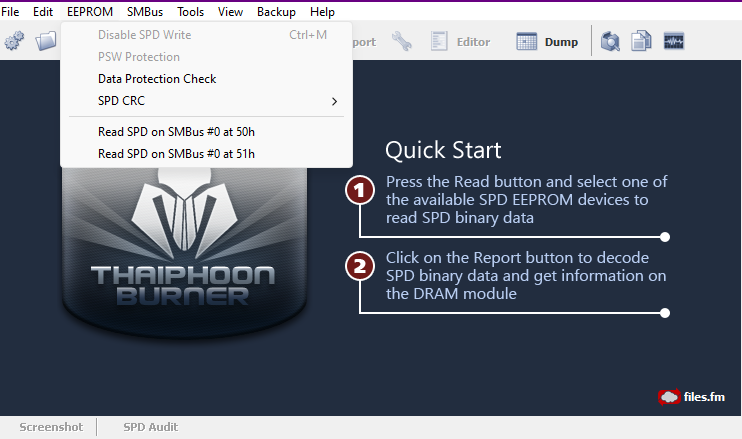The image size is (742, 439).
Task: Click the files.fm link text
Action: pyautogui.click(x=704, y=397)
